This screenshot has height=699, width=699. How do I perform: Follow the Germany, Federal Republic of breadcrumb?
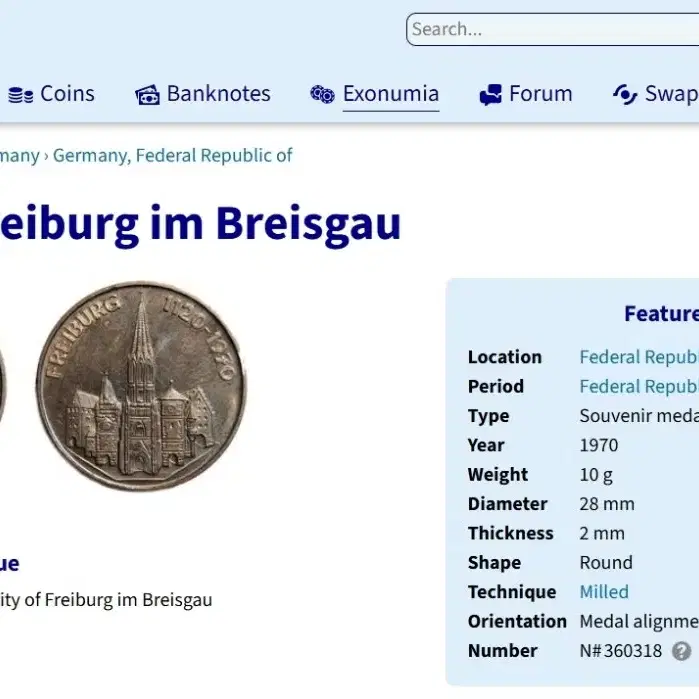coord(173,156)
